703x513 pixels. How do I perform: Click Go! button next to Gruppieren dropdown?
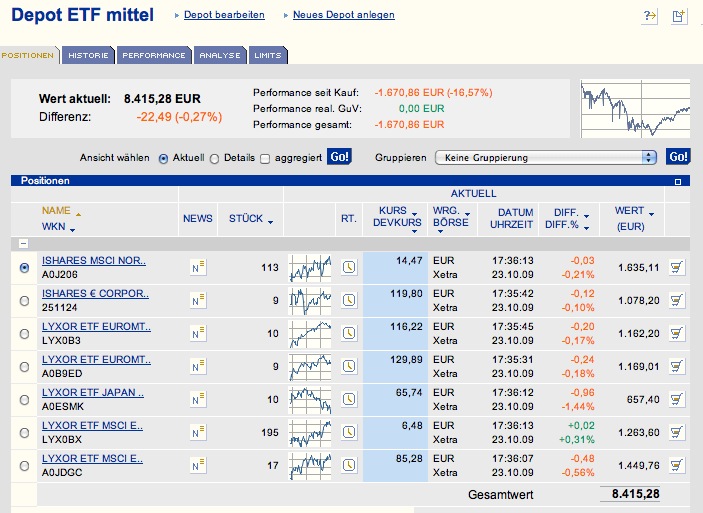click(678, 157)
